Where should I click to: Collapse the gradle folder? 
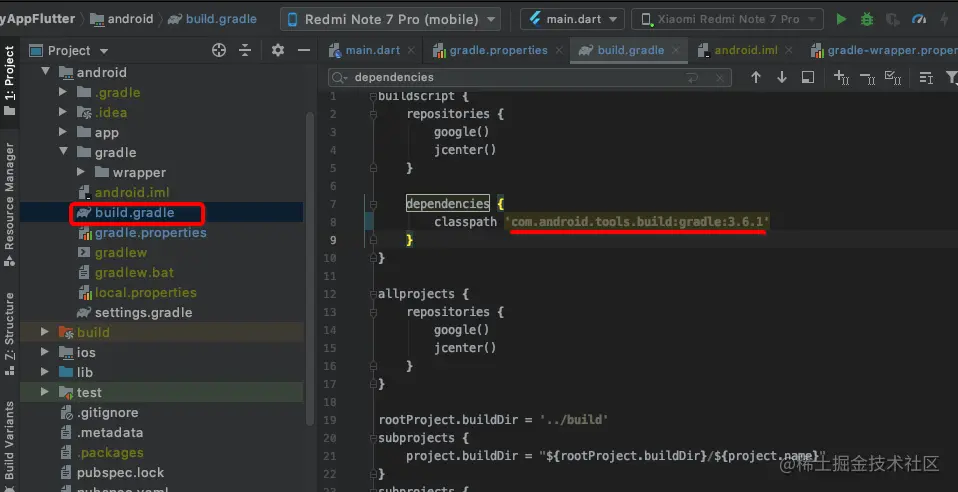point(63,152)
